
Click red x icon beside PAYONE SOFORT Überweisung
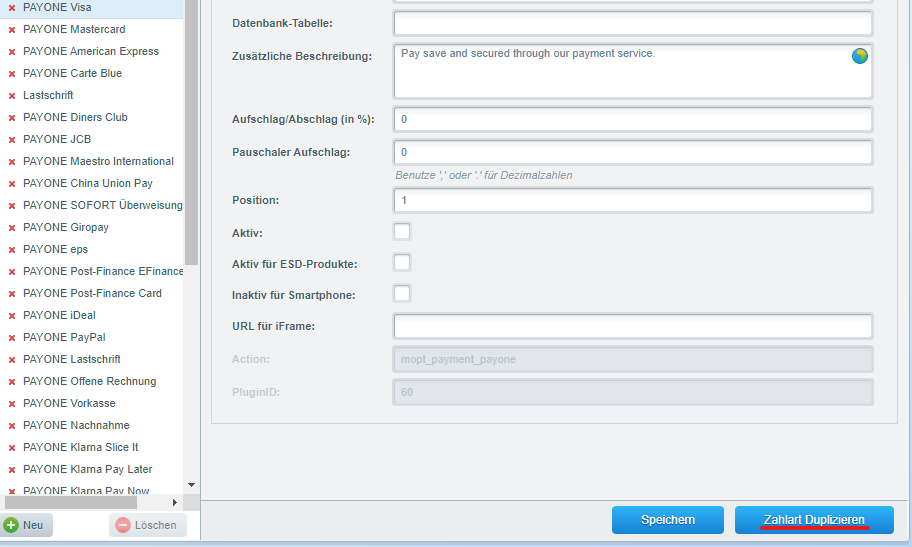point(12,206)
